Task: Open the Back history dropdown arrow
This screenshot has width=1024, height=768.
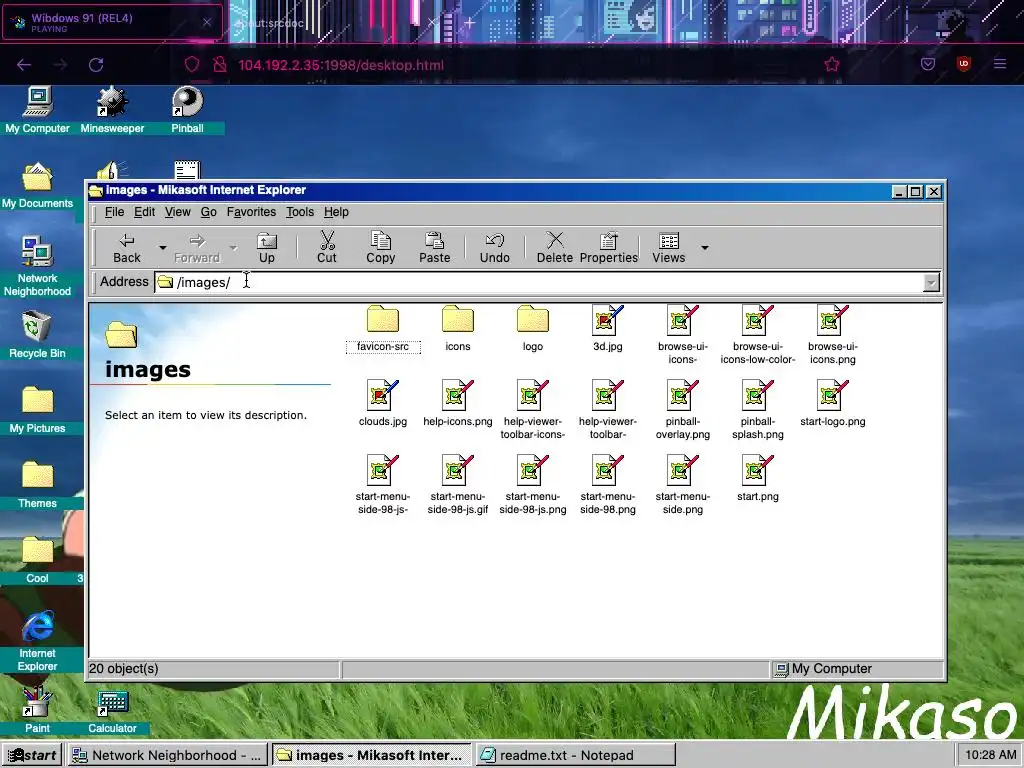Action: 163,248
